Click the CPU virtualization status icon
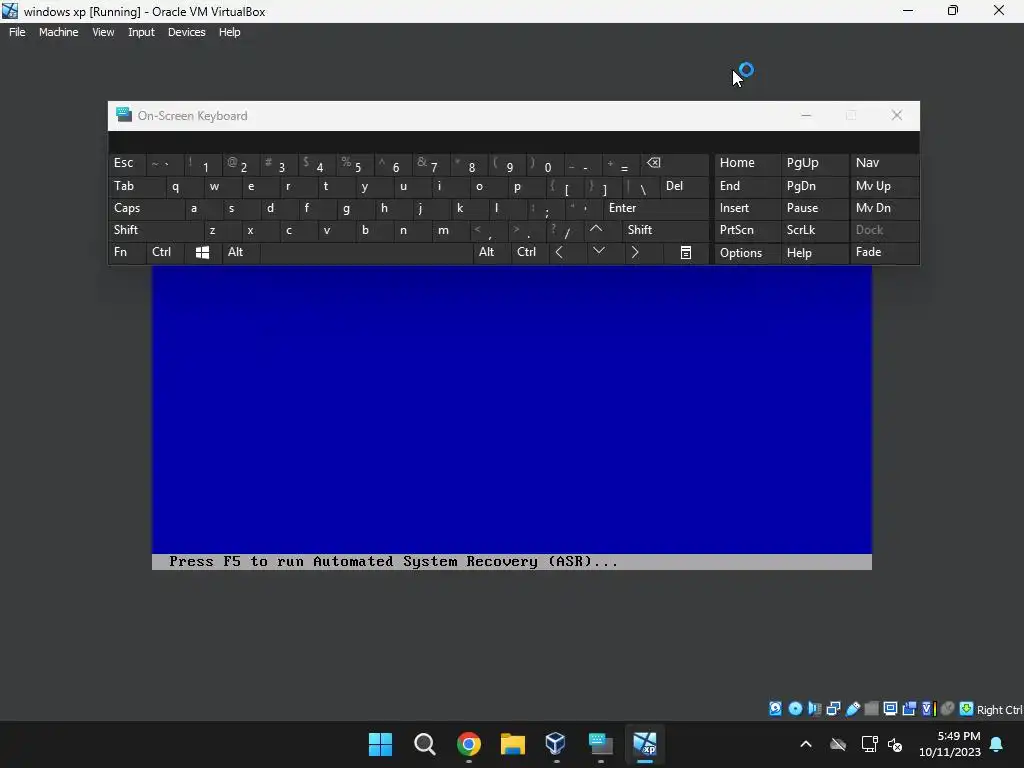 pyautogui.click(x=928, y=709)
